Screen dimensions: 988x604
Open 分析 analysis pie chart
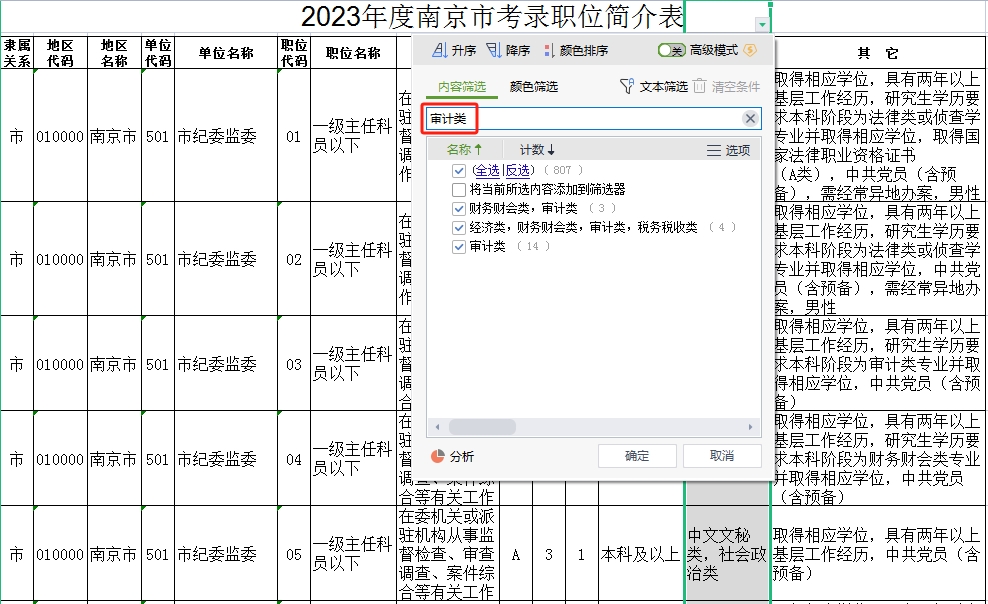452,456
